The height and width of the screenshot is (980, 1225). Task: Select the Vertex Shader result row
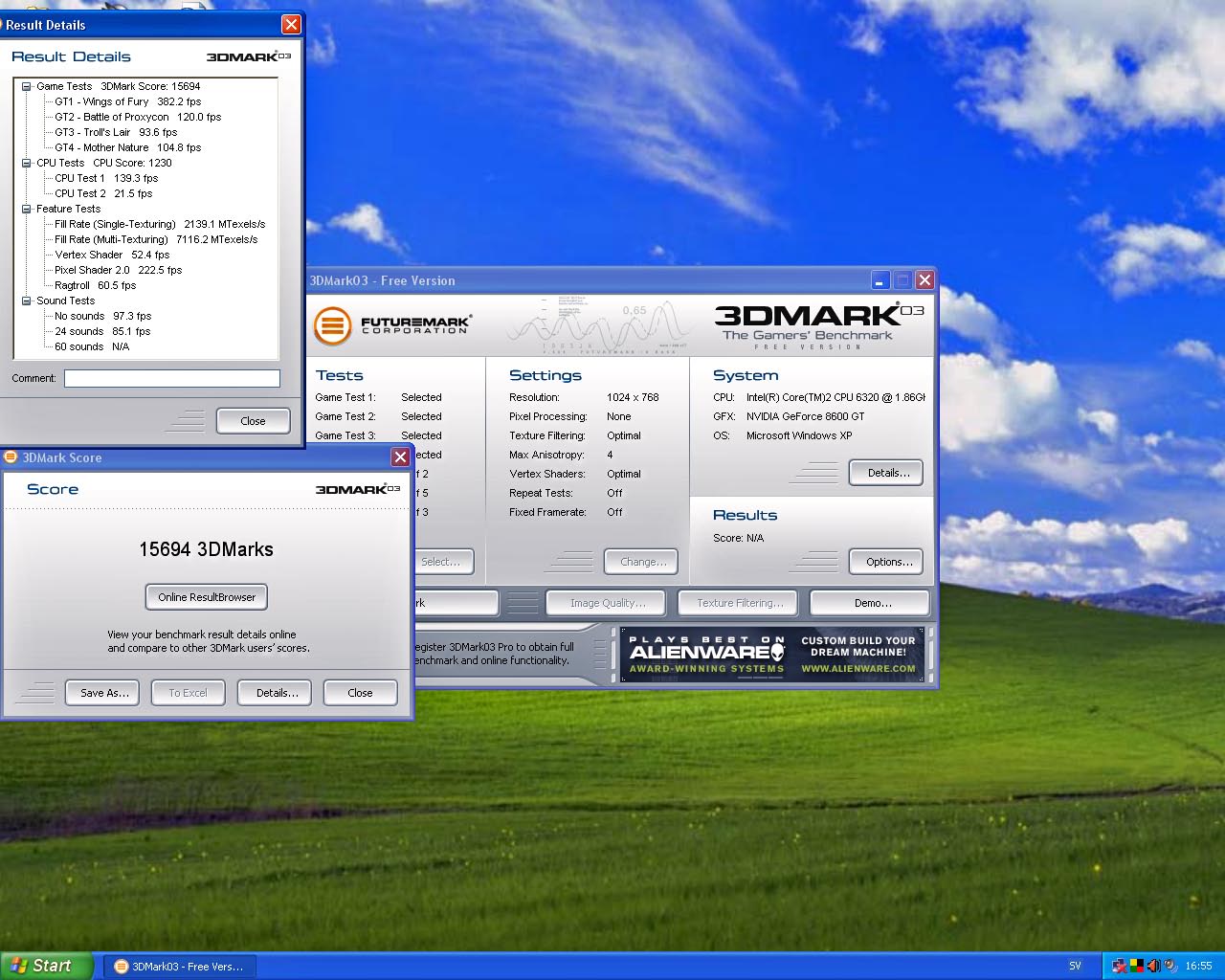(112, 255)
